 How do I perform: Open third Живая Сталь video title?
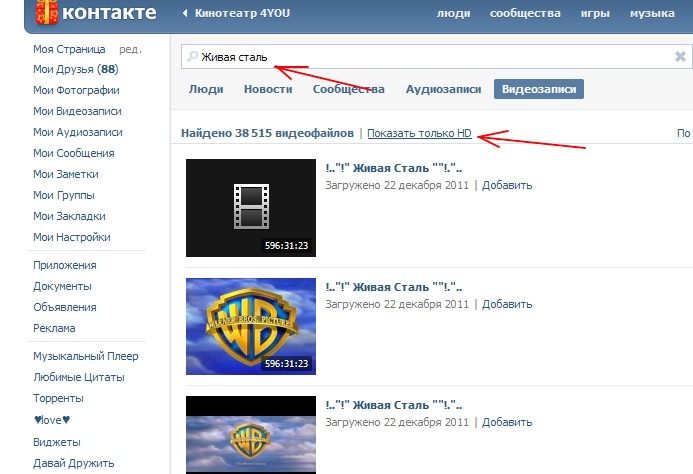pyautogui.click(x=394, y=405)
